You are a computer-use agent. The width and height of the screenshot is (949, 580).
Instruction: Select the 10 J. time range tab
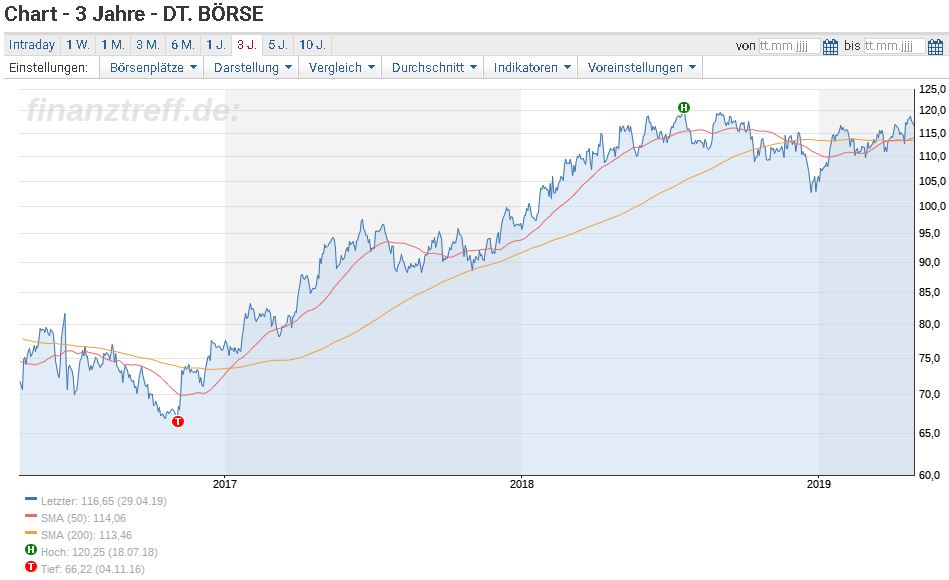[x=312, y=45]
